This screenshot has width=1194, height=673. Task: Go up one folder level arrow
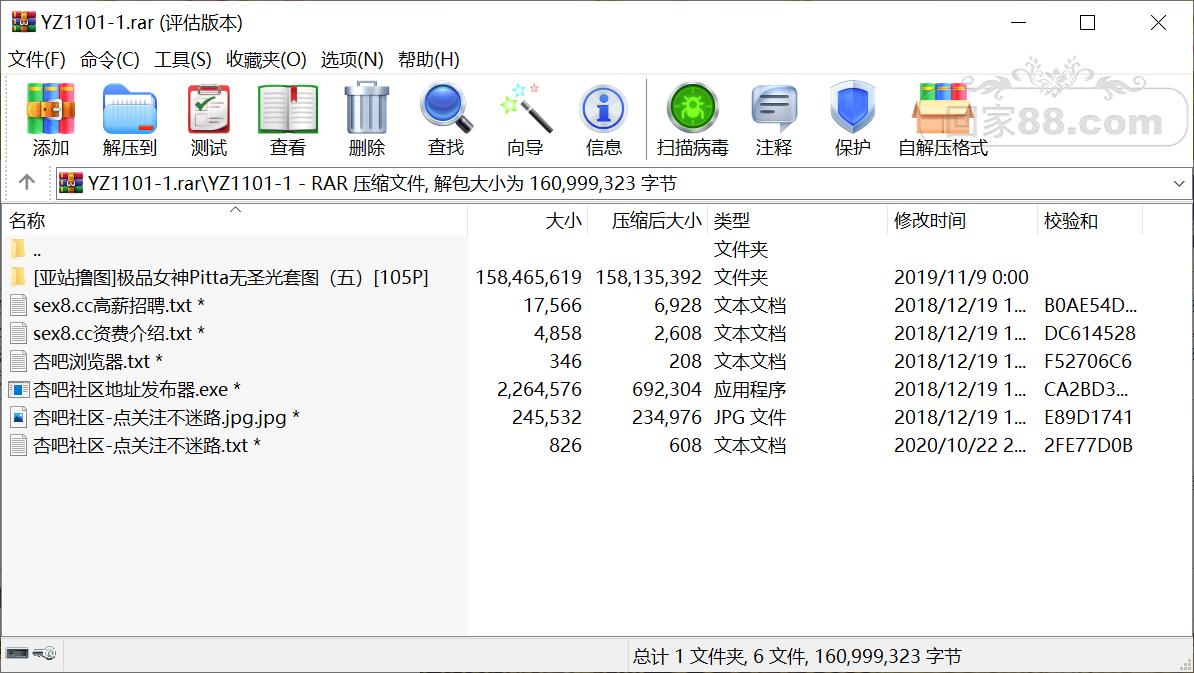tap(27, 182)
